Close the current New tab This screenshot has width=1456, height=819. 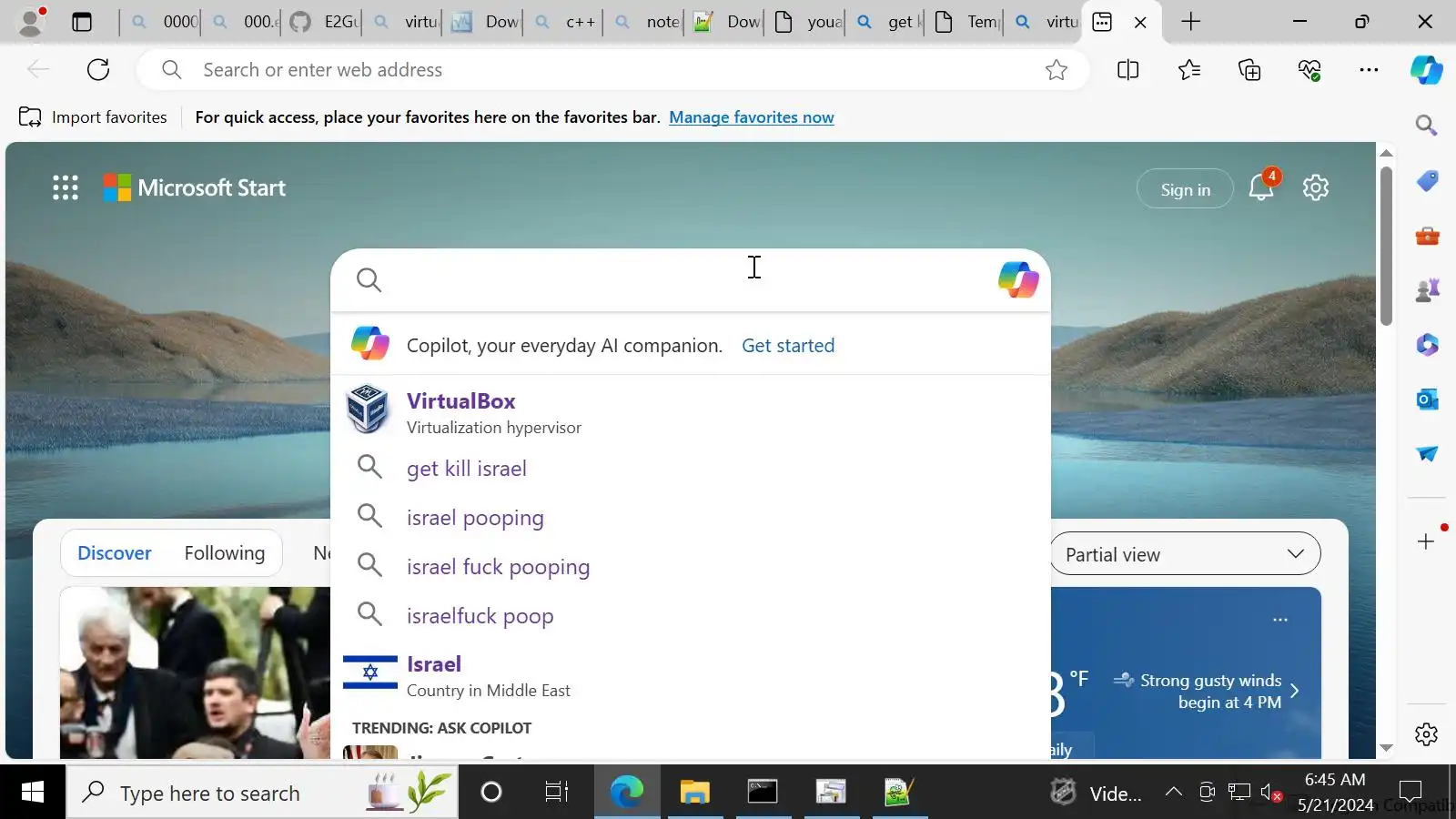[x=1140, y=22]
